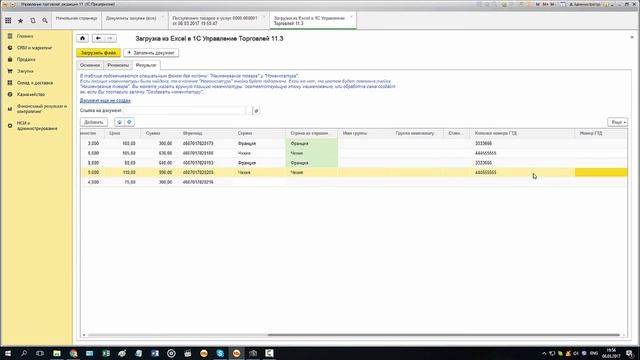This screenshot has height=360, width=640.
Task: Close the Загрузка из Excel tab
Action: (351, 17)
